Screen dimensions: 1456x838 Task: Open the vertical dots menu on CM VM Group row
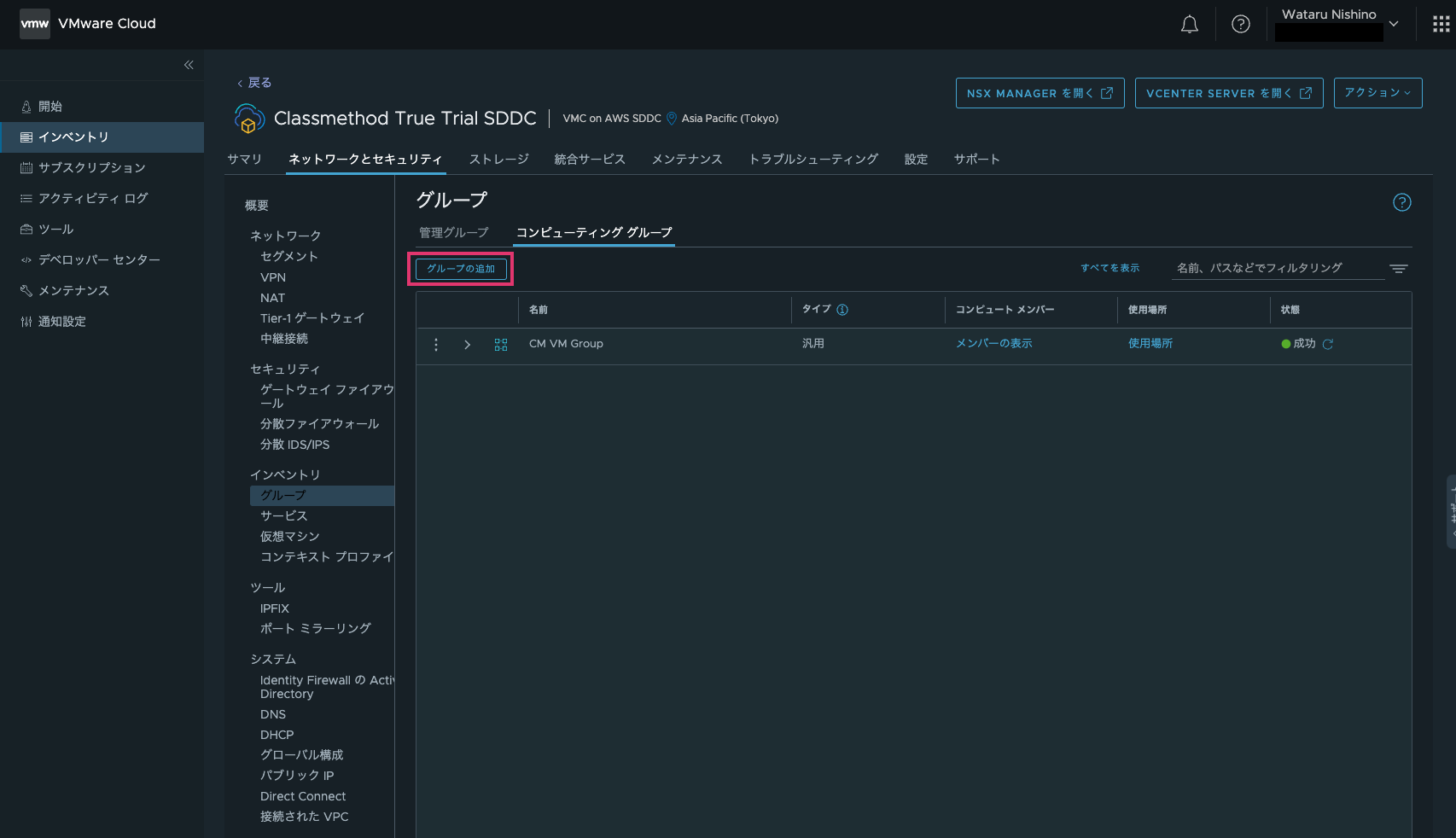[436, 345]
